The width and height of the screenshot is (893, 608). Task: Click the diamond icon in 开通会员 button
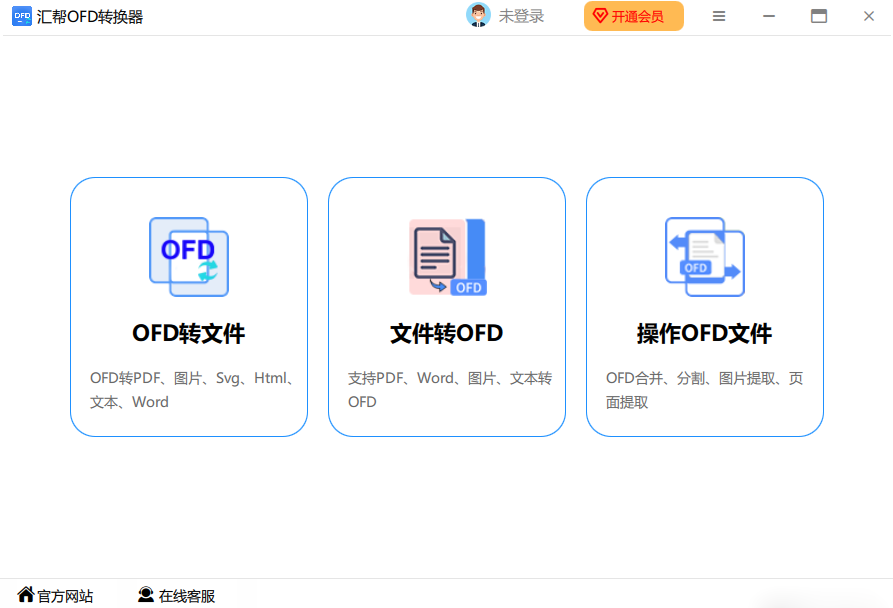click(x=600, y=16)
